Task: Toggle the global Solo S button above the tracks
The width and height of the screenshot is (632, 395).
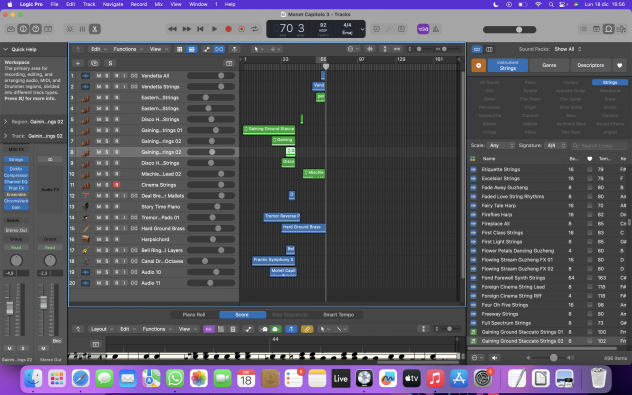Action: (x=110, y=63)
